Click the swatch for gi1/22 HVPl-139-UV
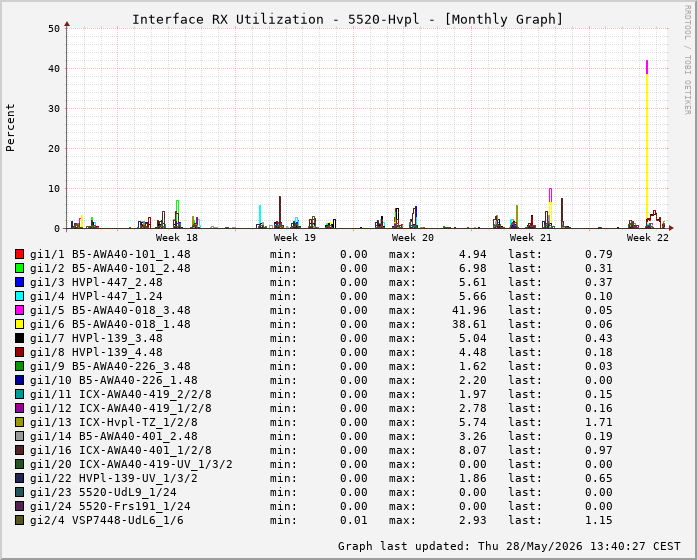The width and height of the screenshot is (697, 560). tap(19, 478)
